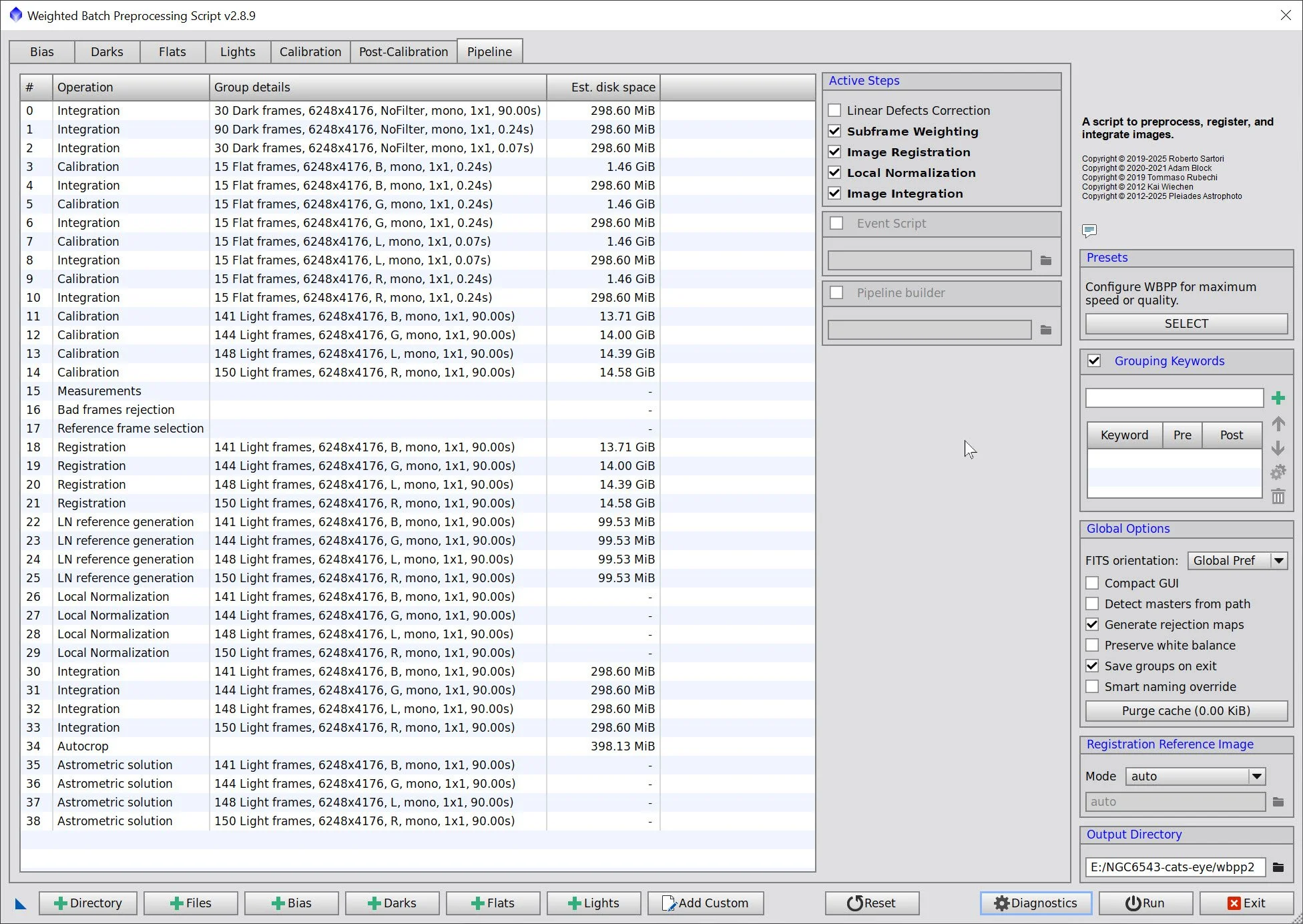Browse for output directory folder icon
1303x924 pixels.
tap(1278, 867)
